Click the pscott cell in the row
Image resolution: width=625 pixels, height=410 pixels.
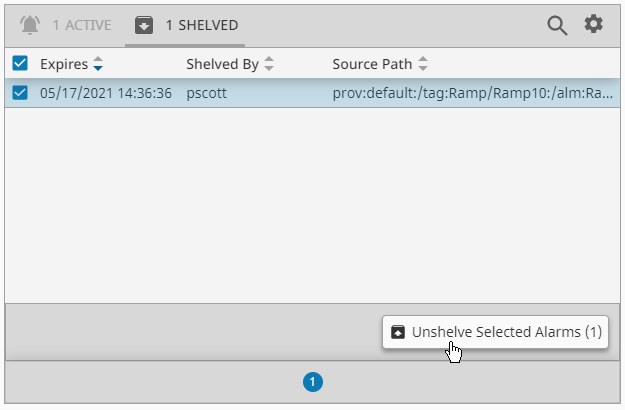[x=206, y=94]
